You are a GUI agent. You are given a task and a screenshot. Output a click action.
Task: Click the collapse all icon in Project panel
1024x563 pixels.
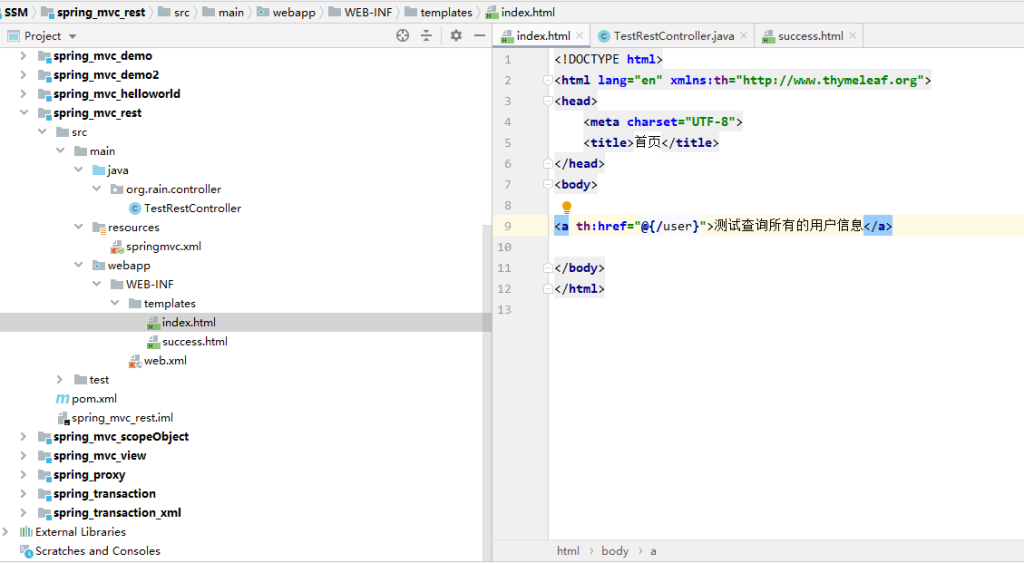[x=427, y=35]
